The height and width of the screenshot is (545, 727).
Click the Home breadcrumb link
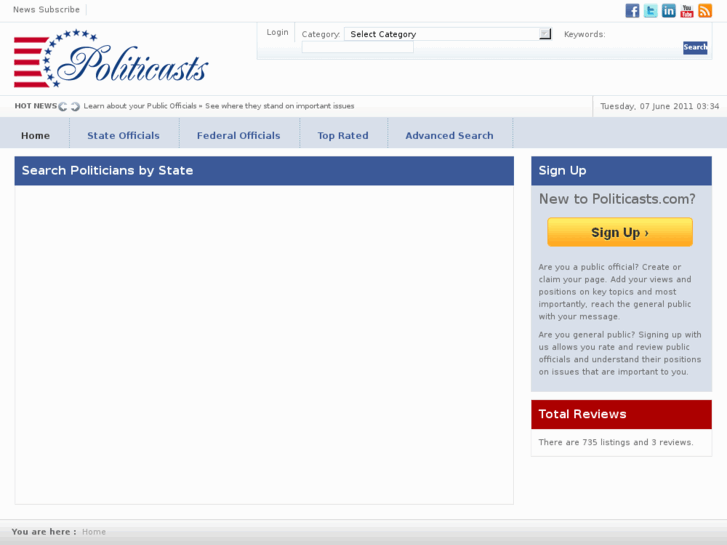click(x=94, y=532)
